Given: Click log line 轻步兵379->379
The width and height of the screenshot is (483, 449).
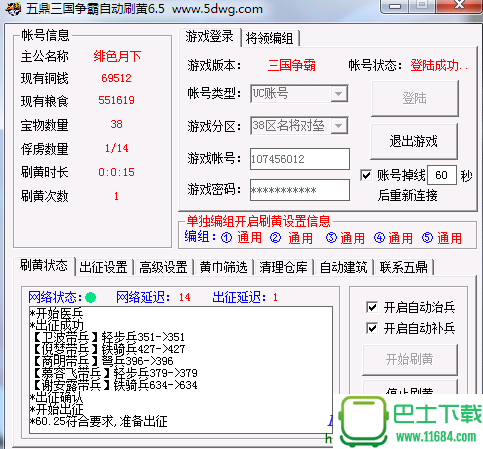Looking at the screenshot, I should coord(156,373).
